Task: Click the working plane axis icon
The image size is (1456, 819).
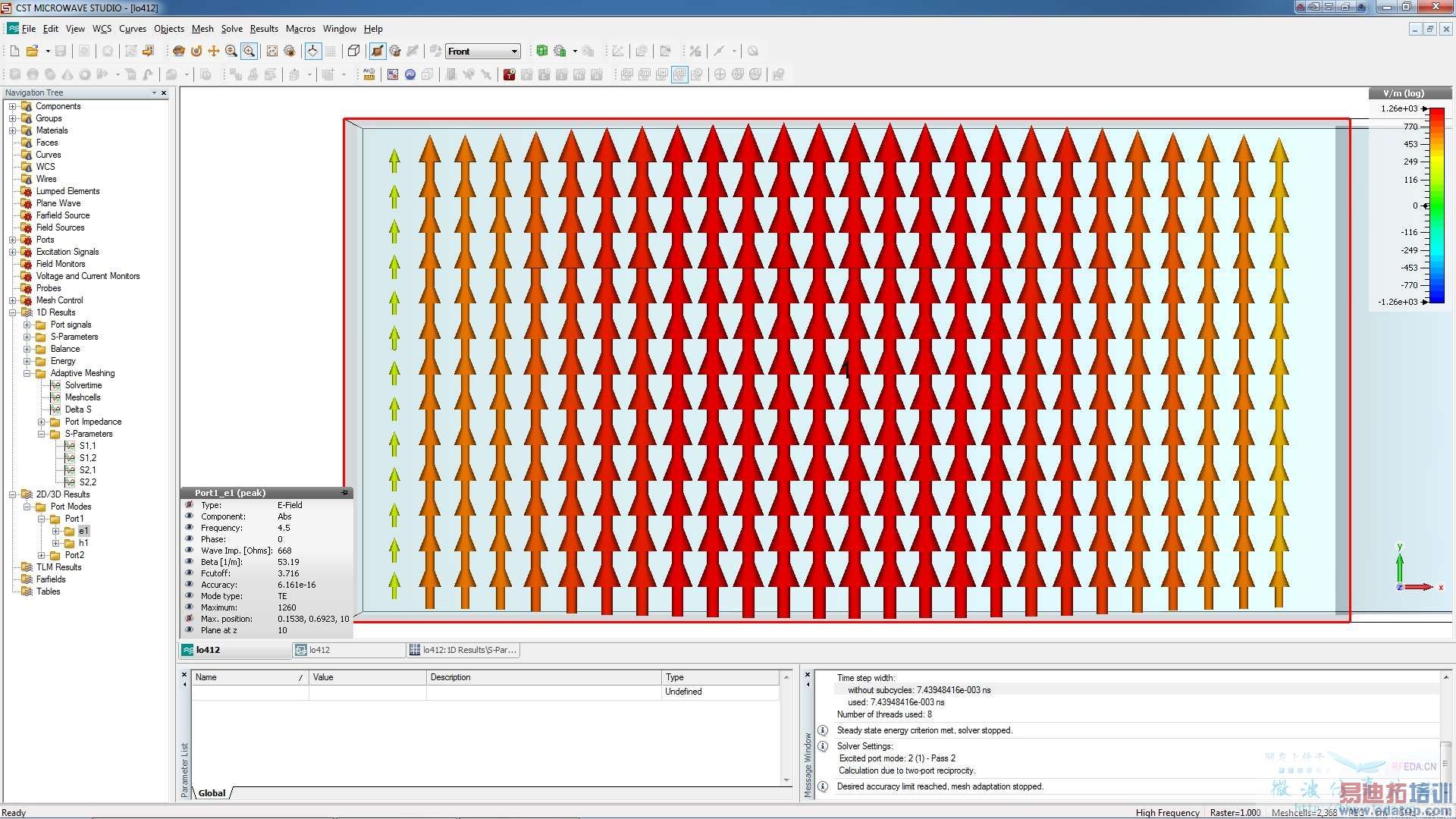Action: [x=312, y=51]
